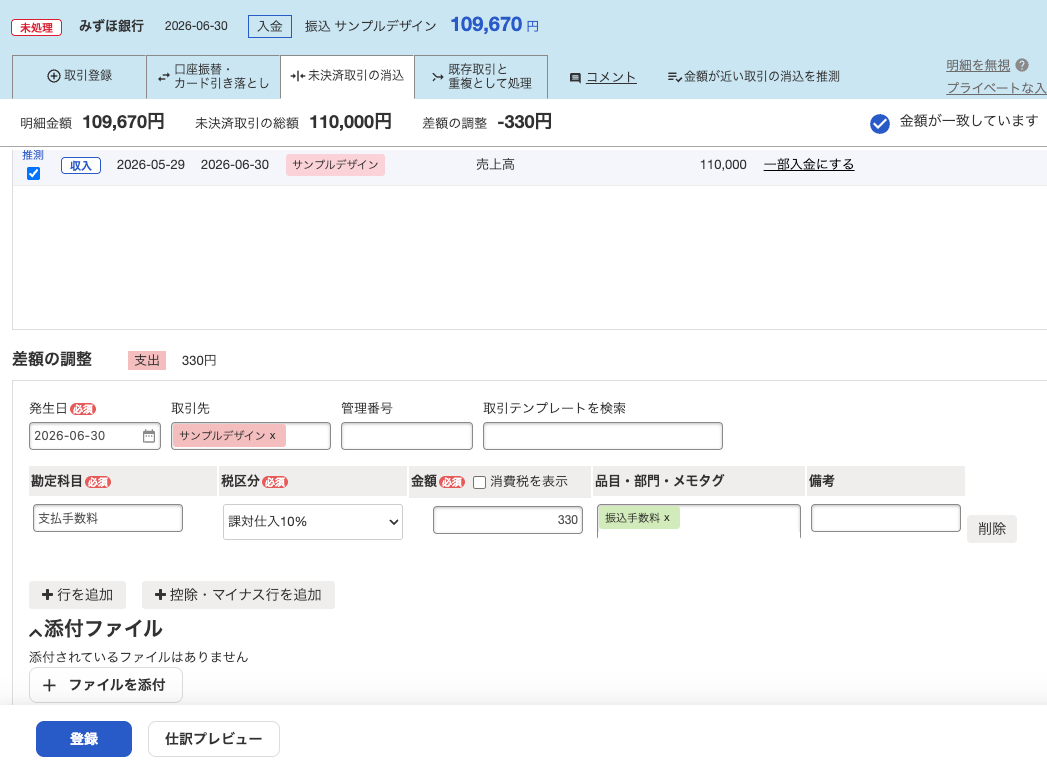Open the 税区分 dropdown 課対仕入10%
1047x763 pixels.
[312, 522]
